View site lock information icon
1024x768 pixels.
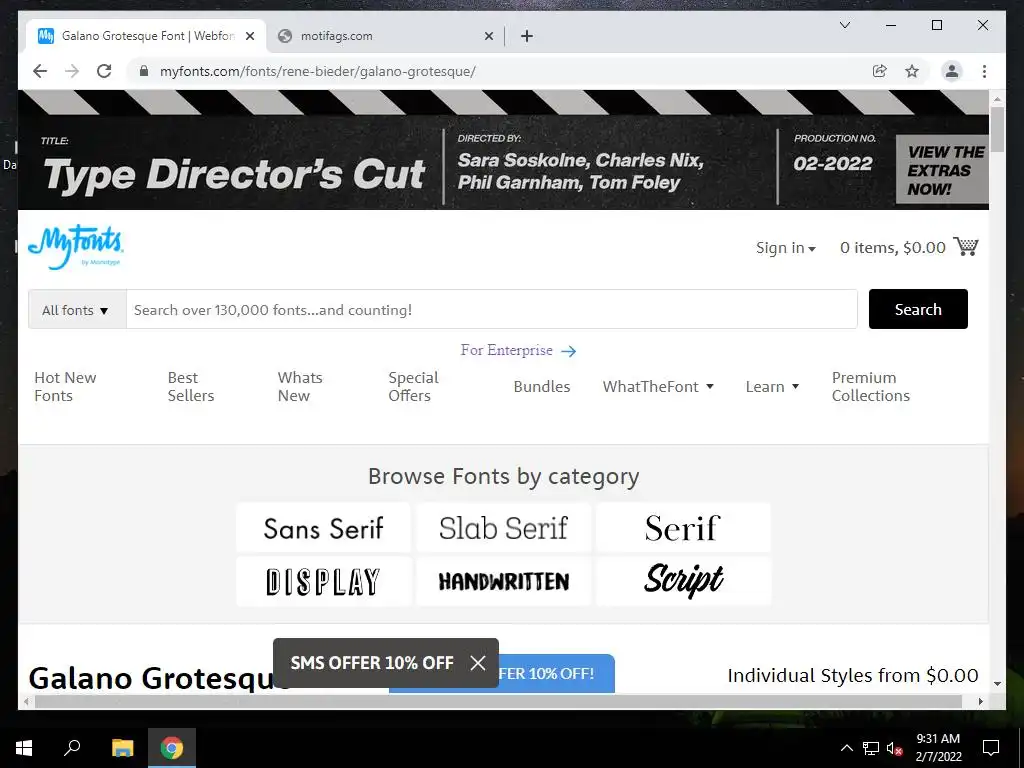tap(144, 71)
